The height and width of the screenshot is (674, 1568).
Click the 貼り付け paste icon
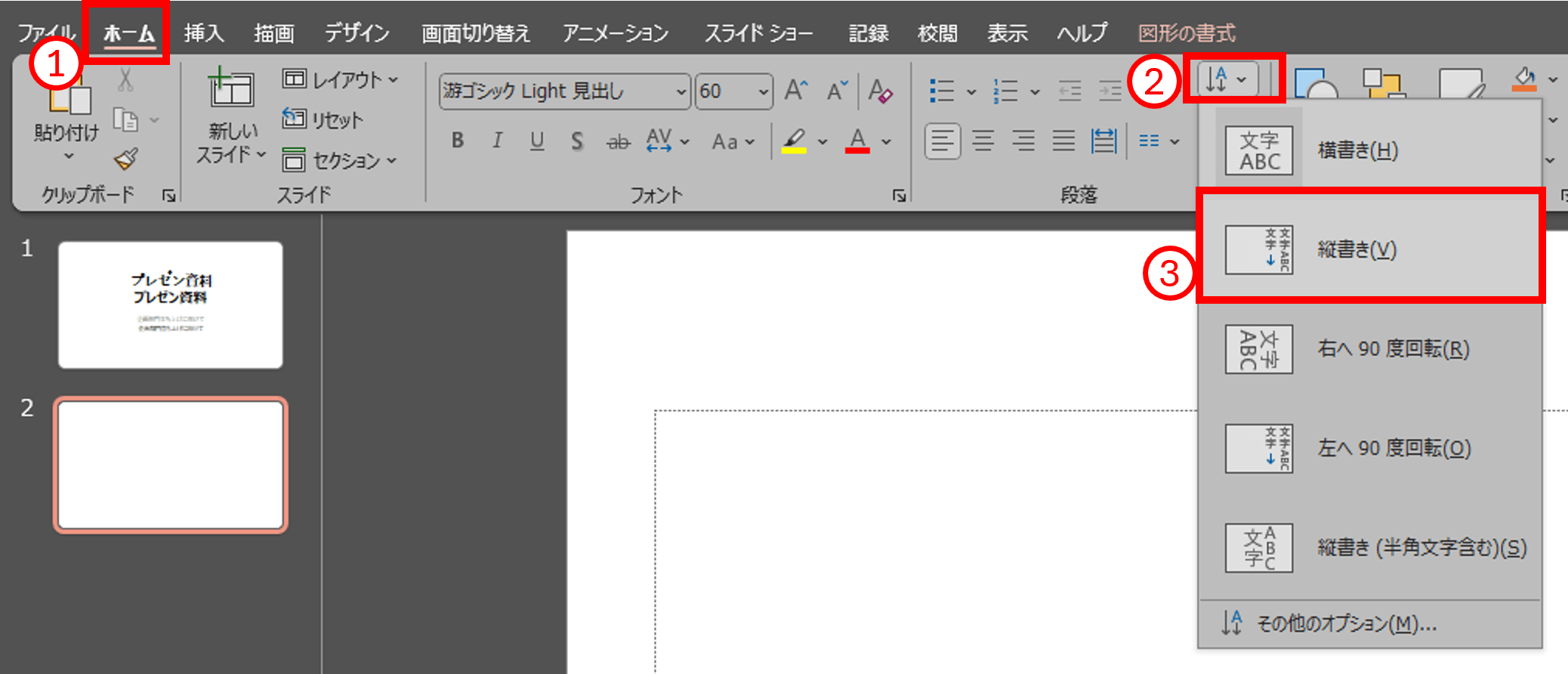pyautogui.click(x=70, y=98)
